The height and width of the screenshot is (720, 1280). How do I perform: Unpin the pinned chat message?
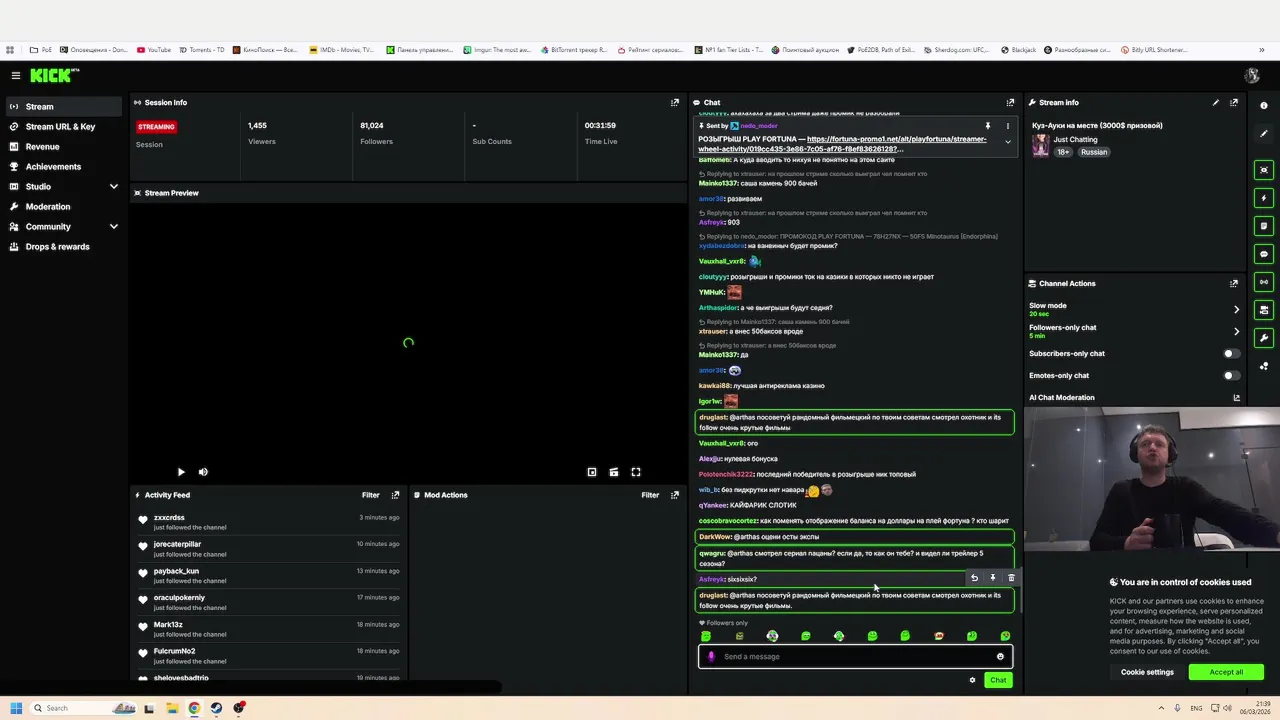pos(987,126)
